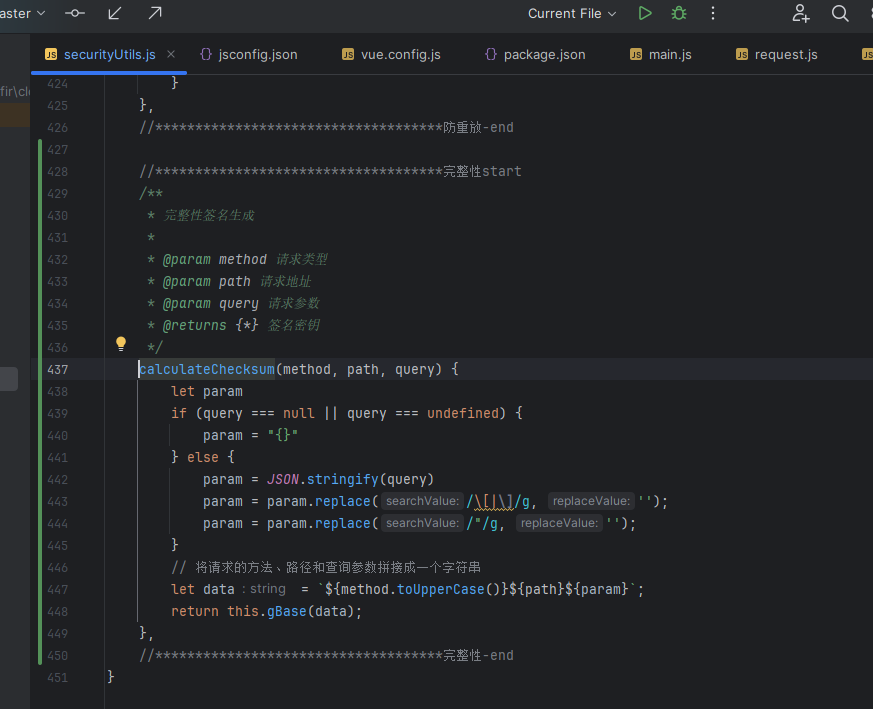Click the JS icon on vue.config.js tab
Image resolution: width=873 pixels, height=709 pixels.
point(348,55)
